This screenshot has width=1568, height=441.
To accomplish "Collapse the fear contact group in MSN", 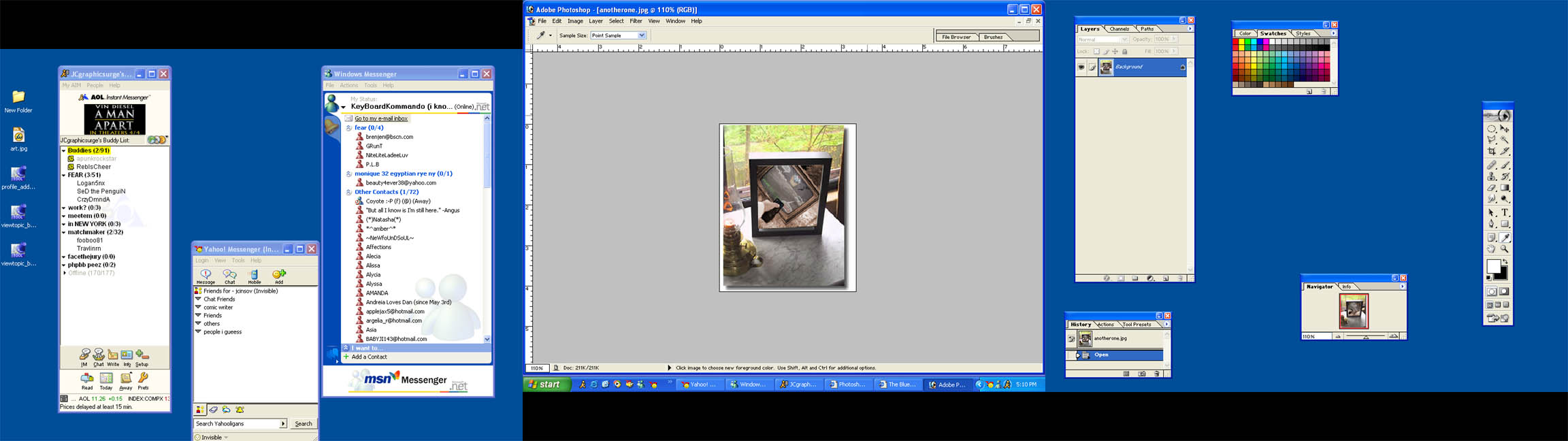I will coord(348,128).
